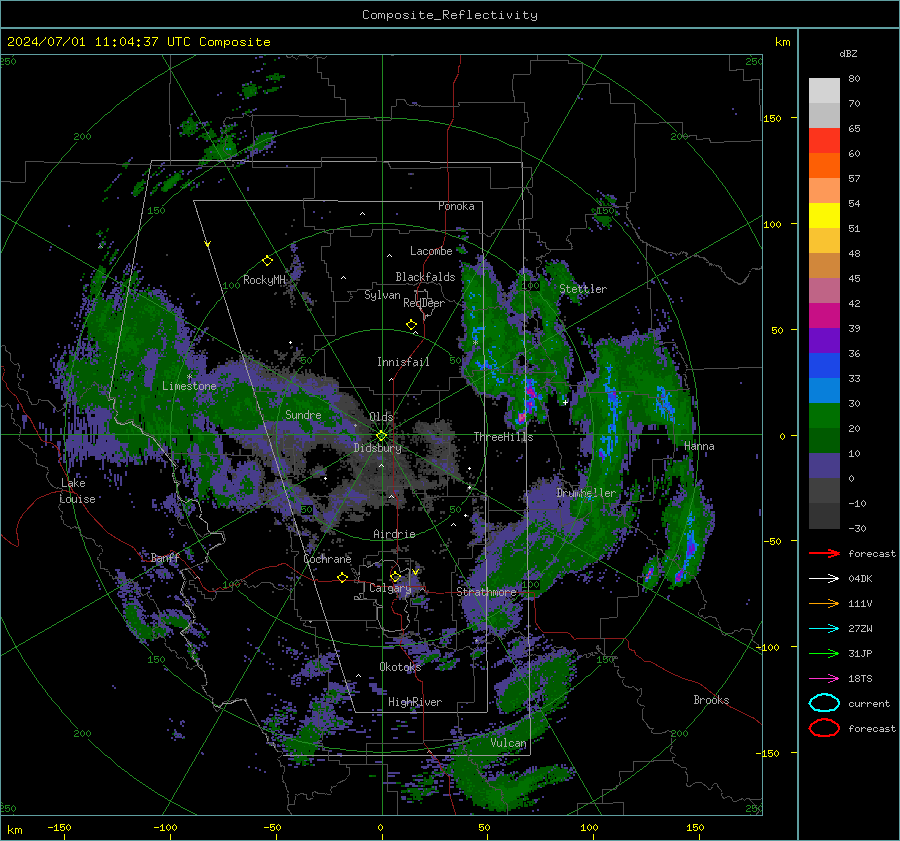Screen dimensions: 900x841
Task: Select the 60 dBZ orange-red swatch
Action: click(824, 165)
